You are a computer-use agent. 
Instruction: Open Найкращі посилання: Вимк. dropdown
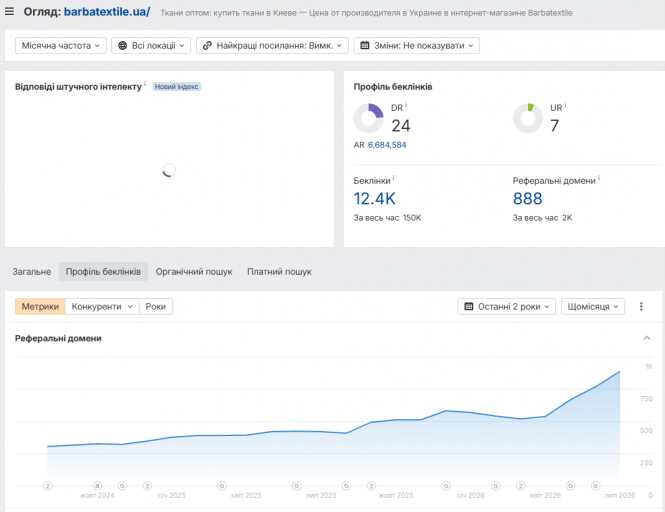click(x=272, y=45)
